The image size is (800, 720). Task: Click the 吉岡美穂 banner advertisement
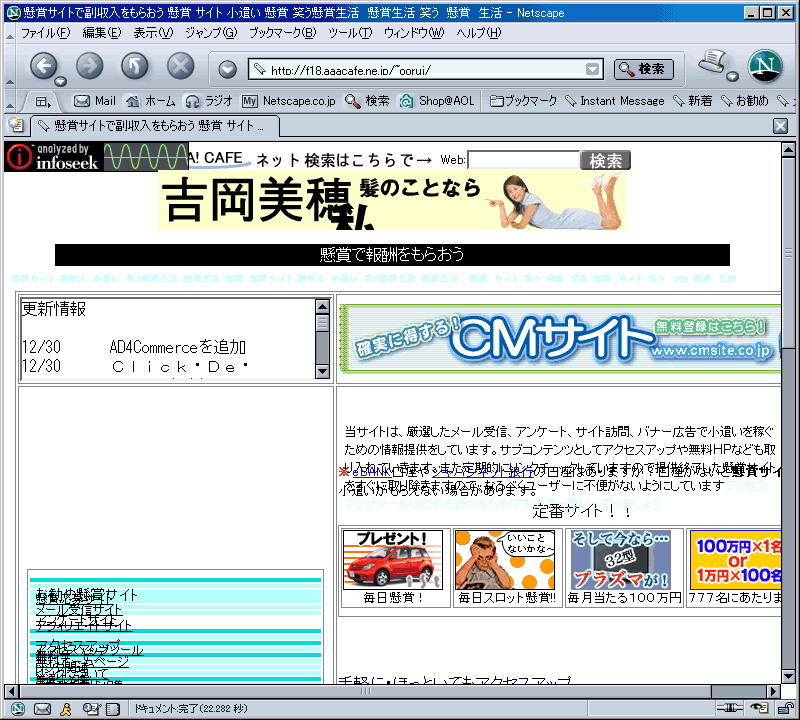pyautogui.click(x=392, y=200)
